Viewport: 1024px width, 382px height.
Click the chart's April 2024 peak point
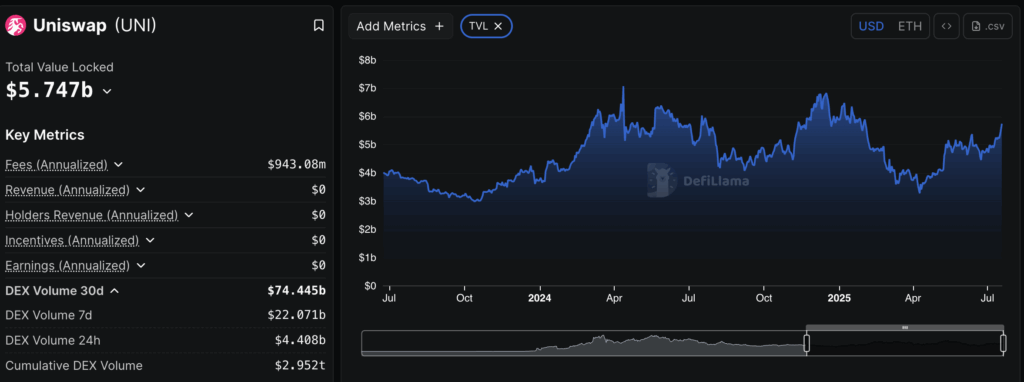click(x=623, y=87)
